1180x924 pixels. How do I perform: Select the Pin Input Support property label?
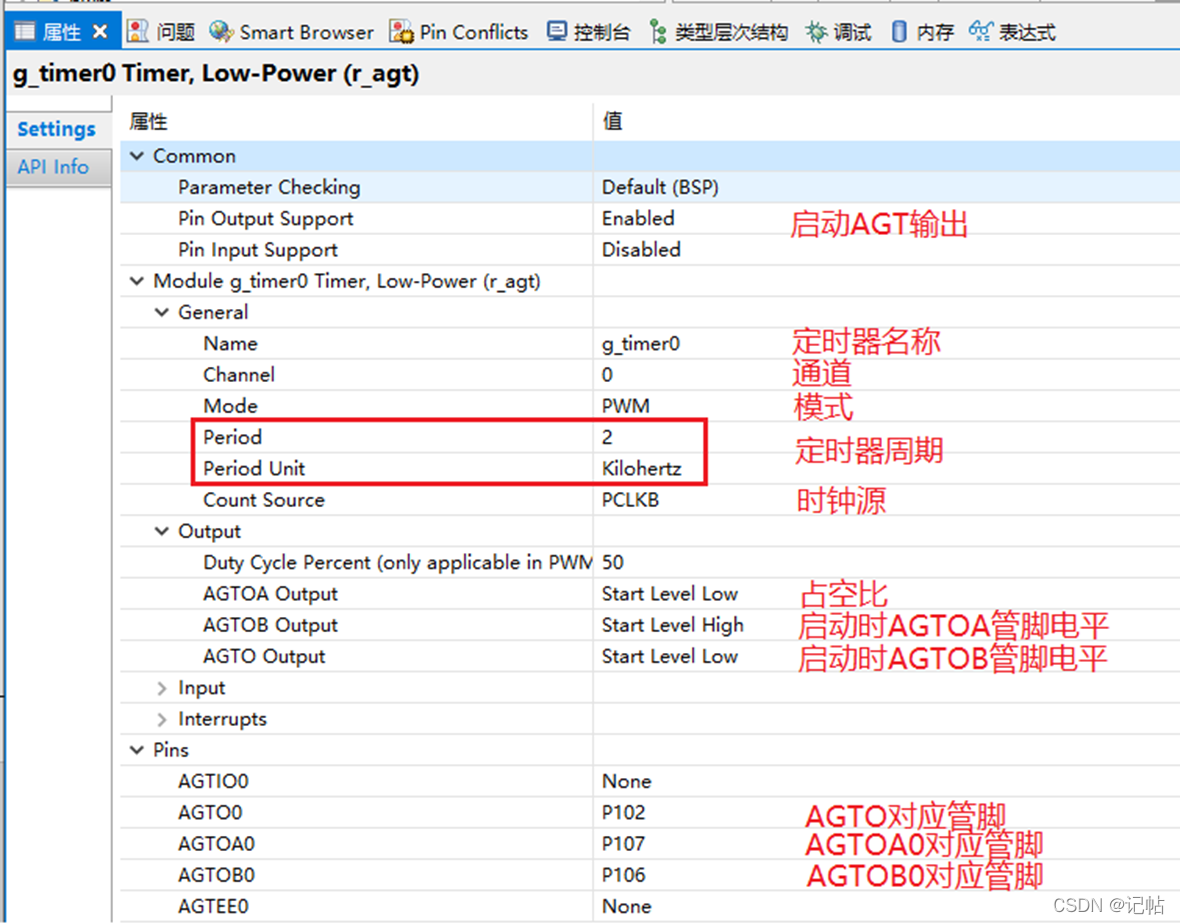point(257,250)
